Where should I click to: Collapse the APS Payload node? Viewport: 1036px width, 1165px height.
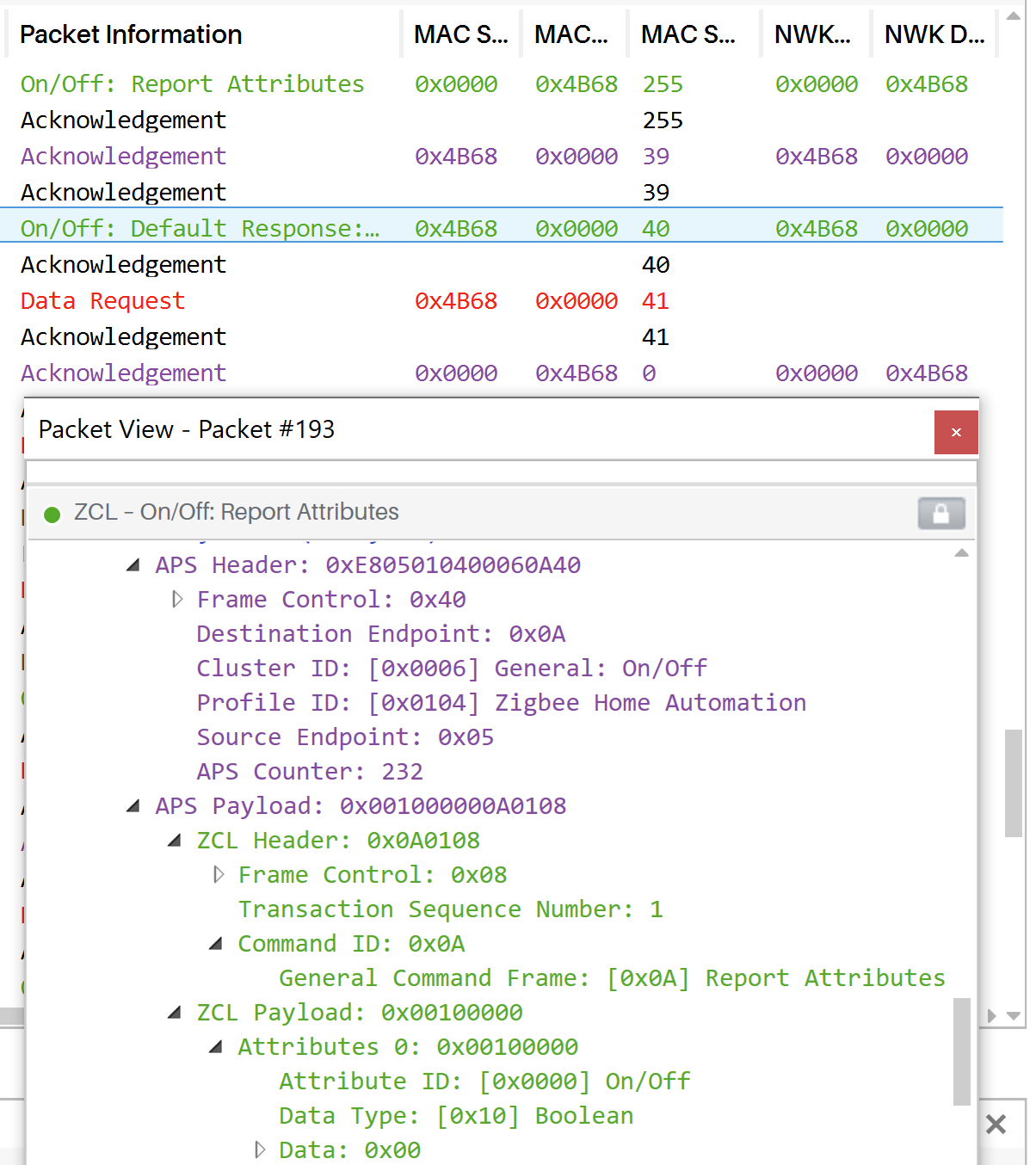click(134, 805)
